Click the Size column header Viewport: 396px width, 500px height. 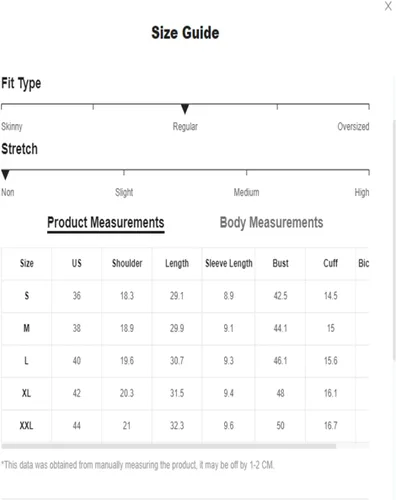pos(27,263)
